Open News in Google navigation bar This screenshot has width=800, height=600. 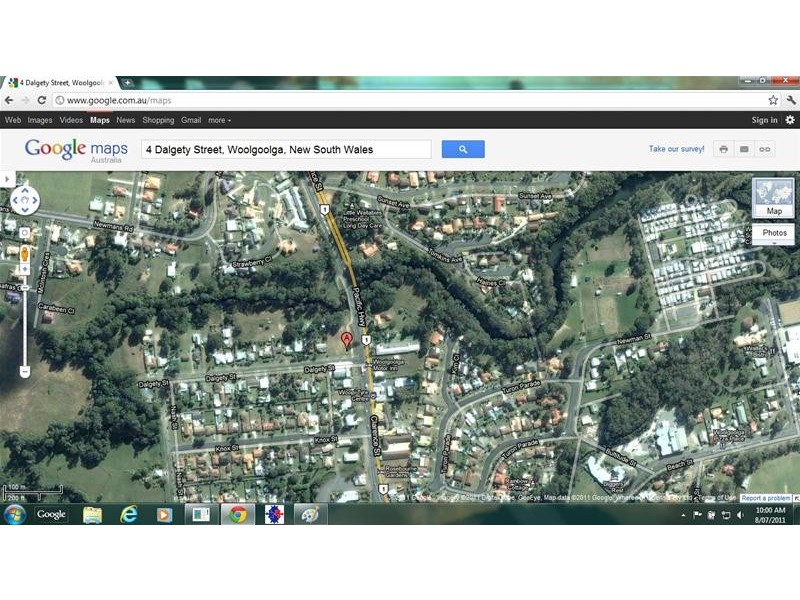click(x=126, y=120)
